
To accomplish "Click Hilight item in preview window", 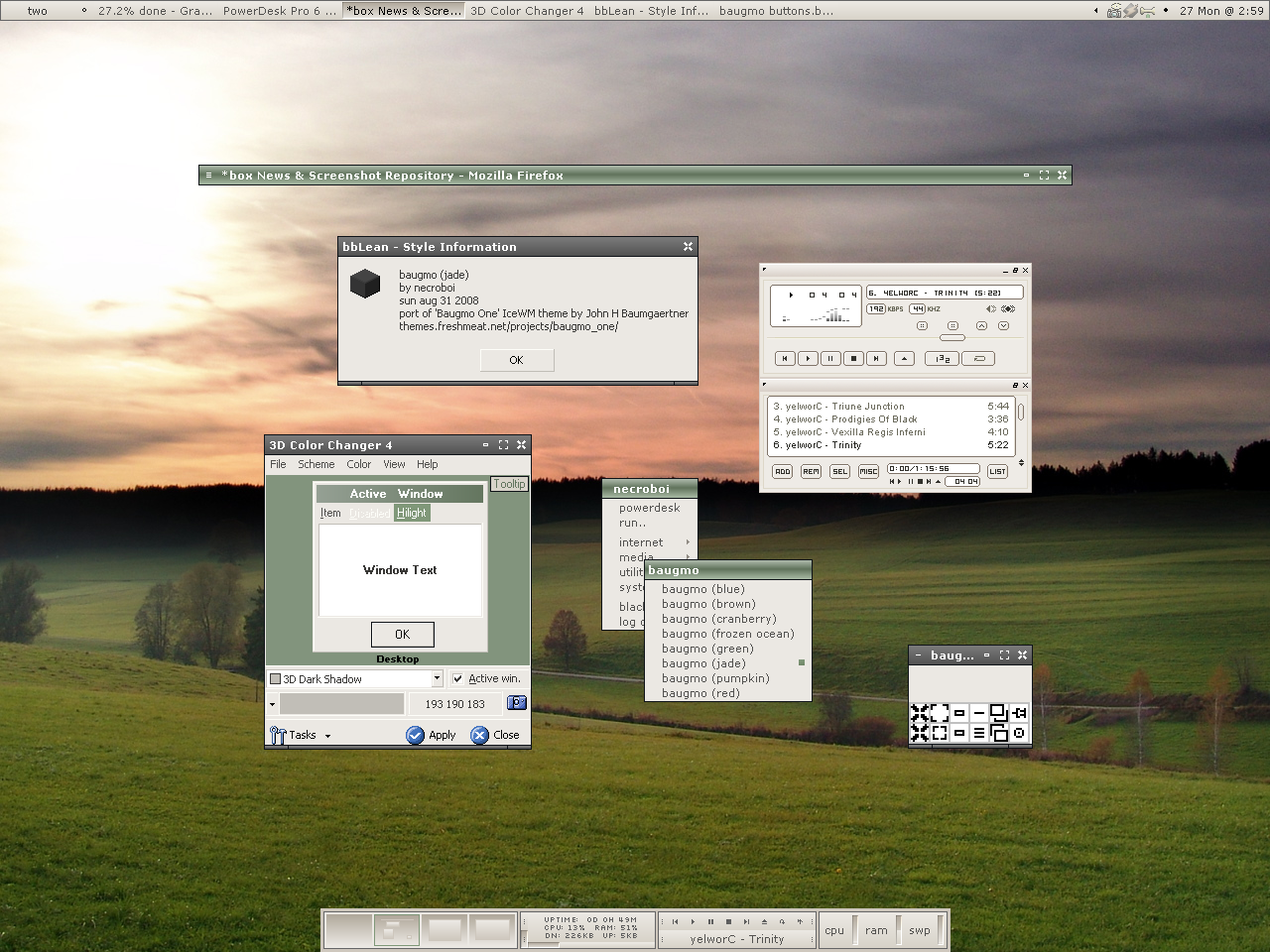I will tap(412, 513).
